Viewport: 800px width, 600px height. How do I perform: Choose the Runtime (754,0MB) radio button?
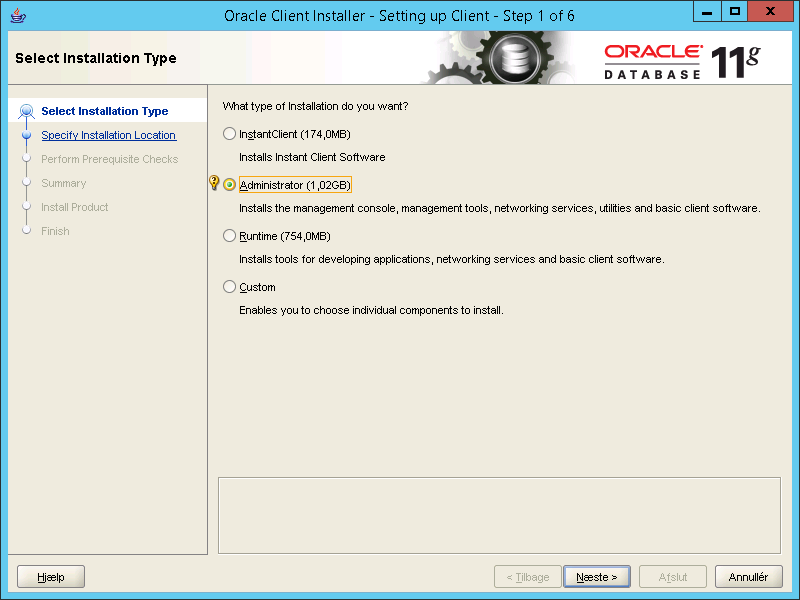230,236
